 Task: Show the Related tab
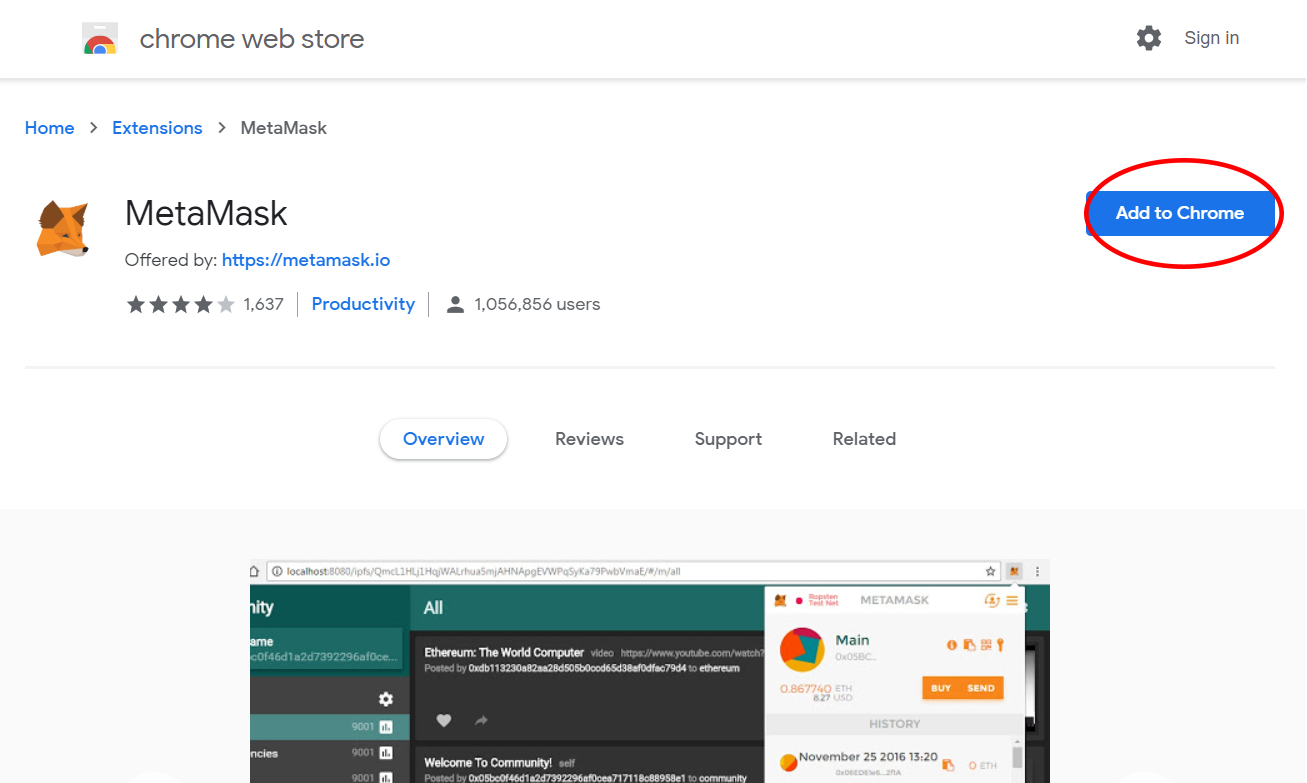click(x=864, y=439)
